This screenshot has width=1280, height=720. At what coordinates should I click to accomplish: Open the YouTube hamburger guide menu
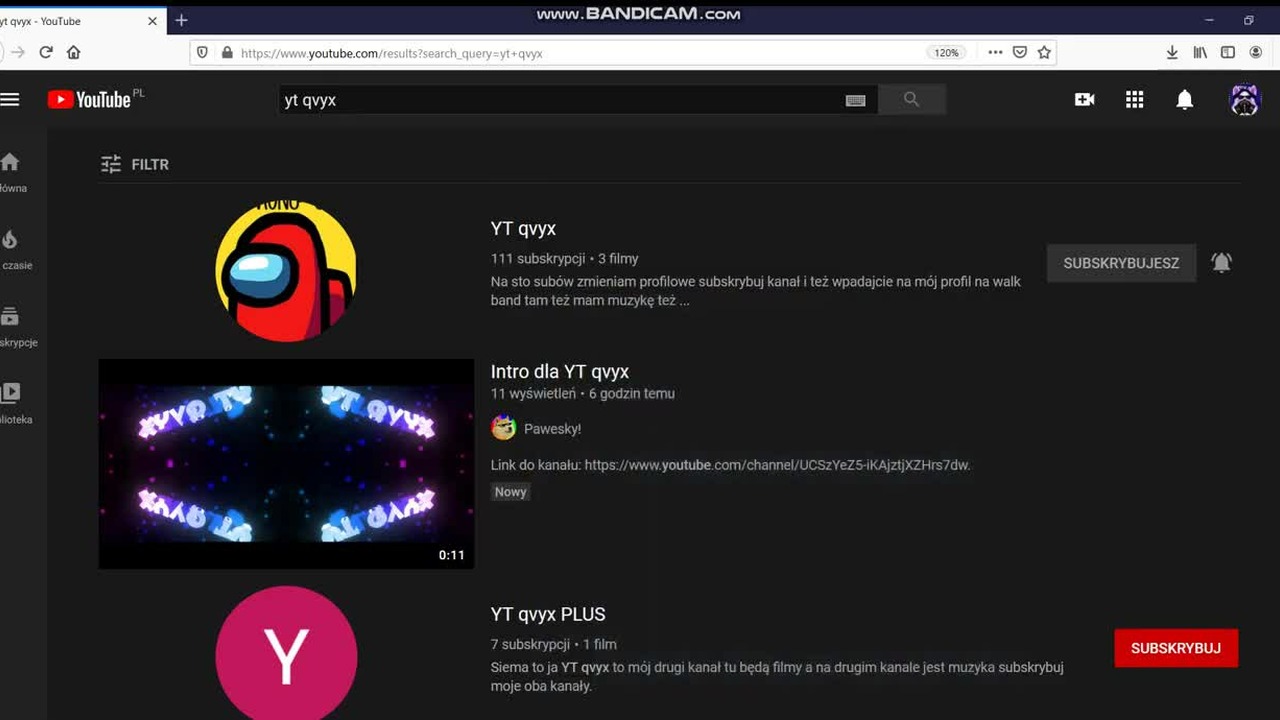(x=10, y=99)
